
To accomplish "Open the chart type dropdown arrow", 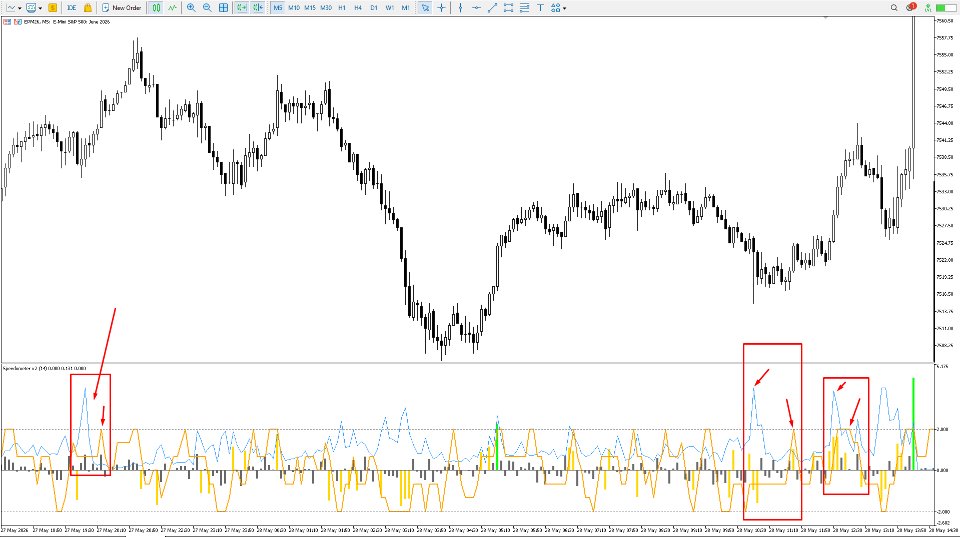I will coord(20,8).
